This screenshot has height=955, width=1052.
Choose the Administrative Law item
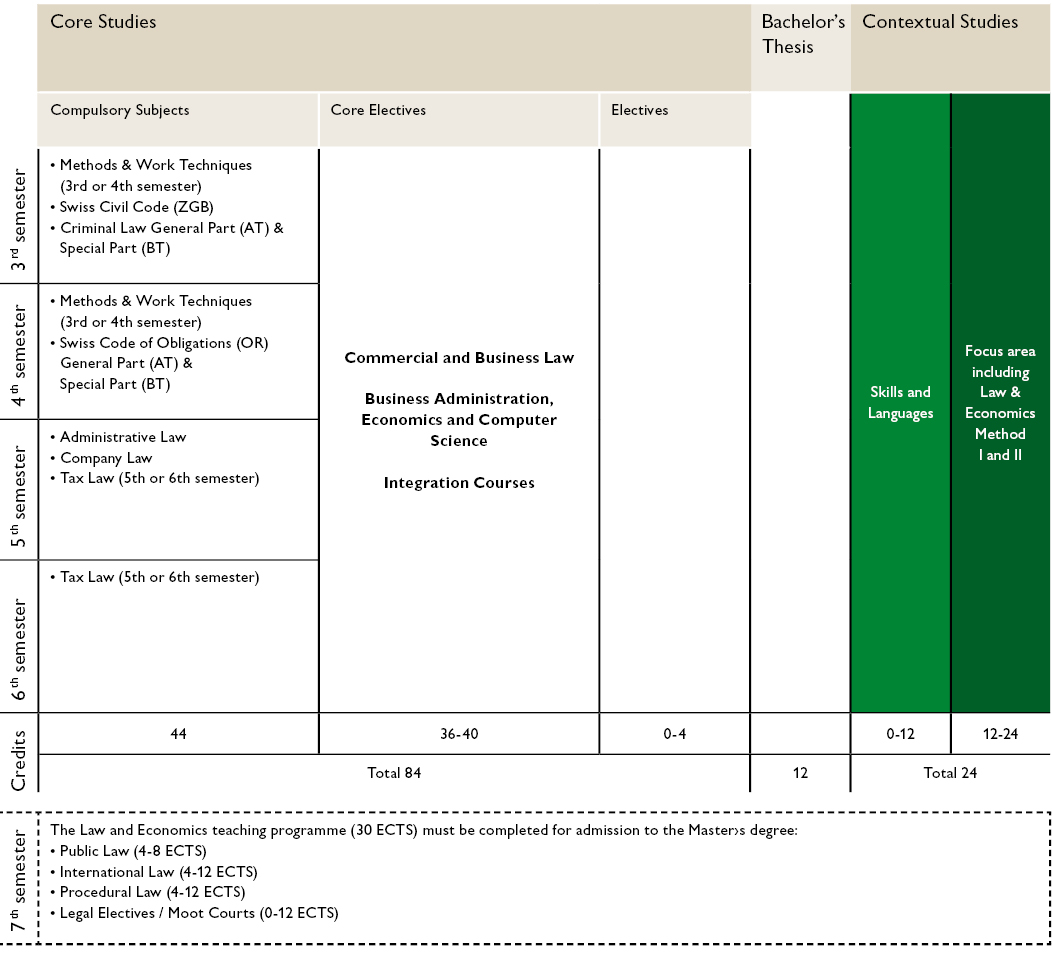tap(122, 437)
